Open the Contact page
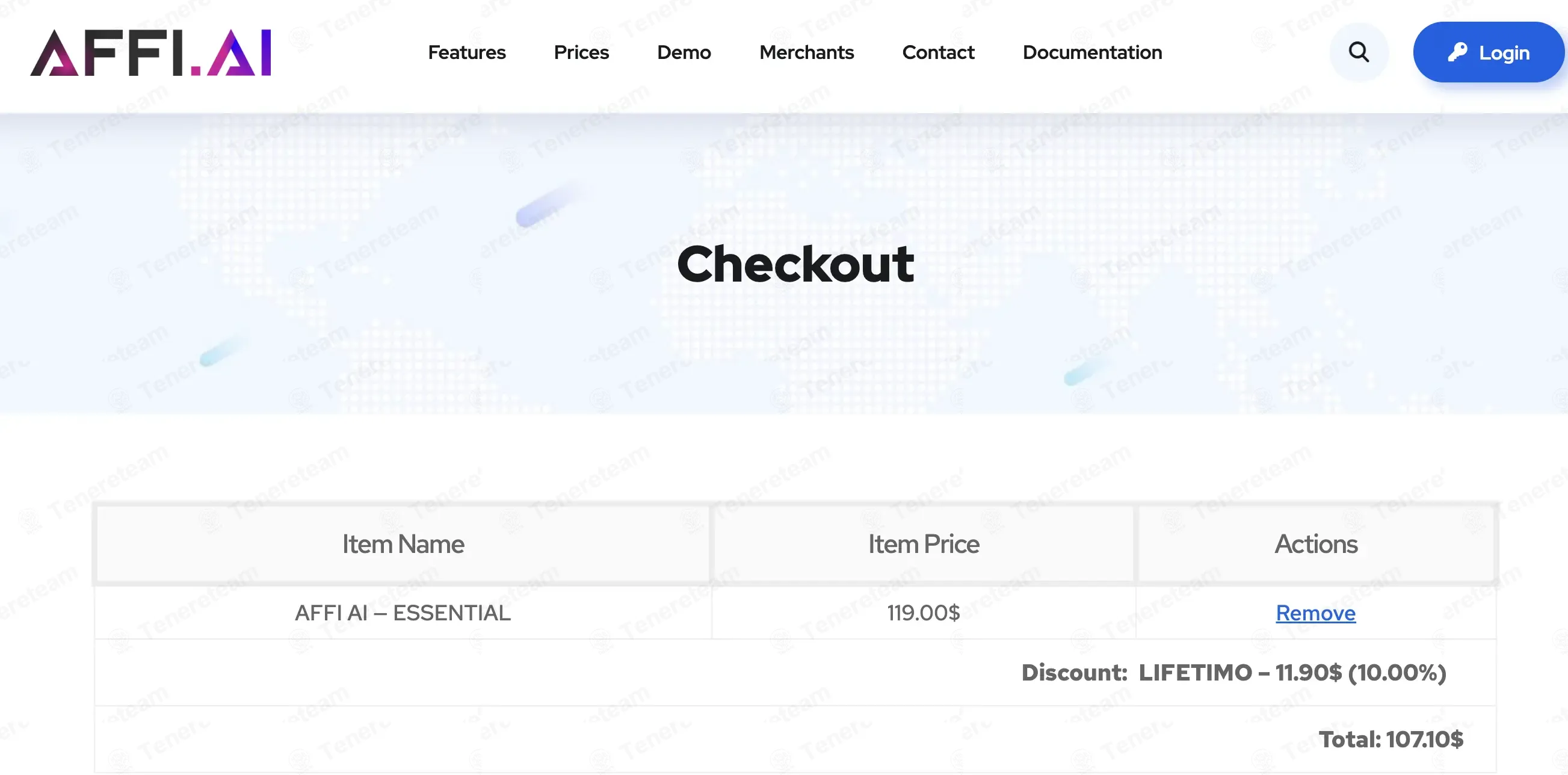The width and height of the screenshot is (1568, 775). click(x=937, y=52)
